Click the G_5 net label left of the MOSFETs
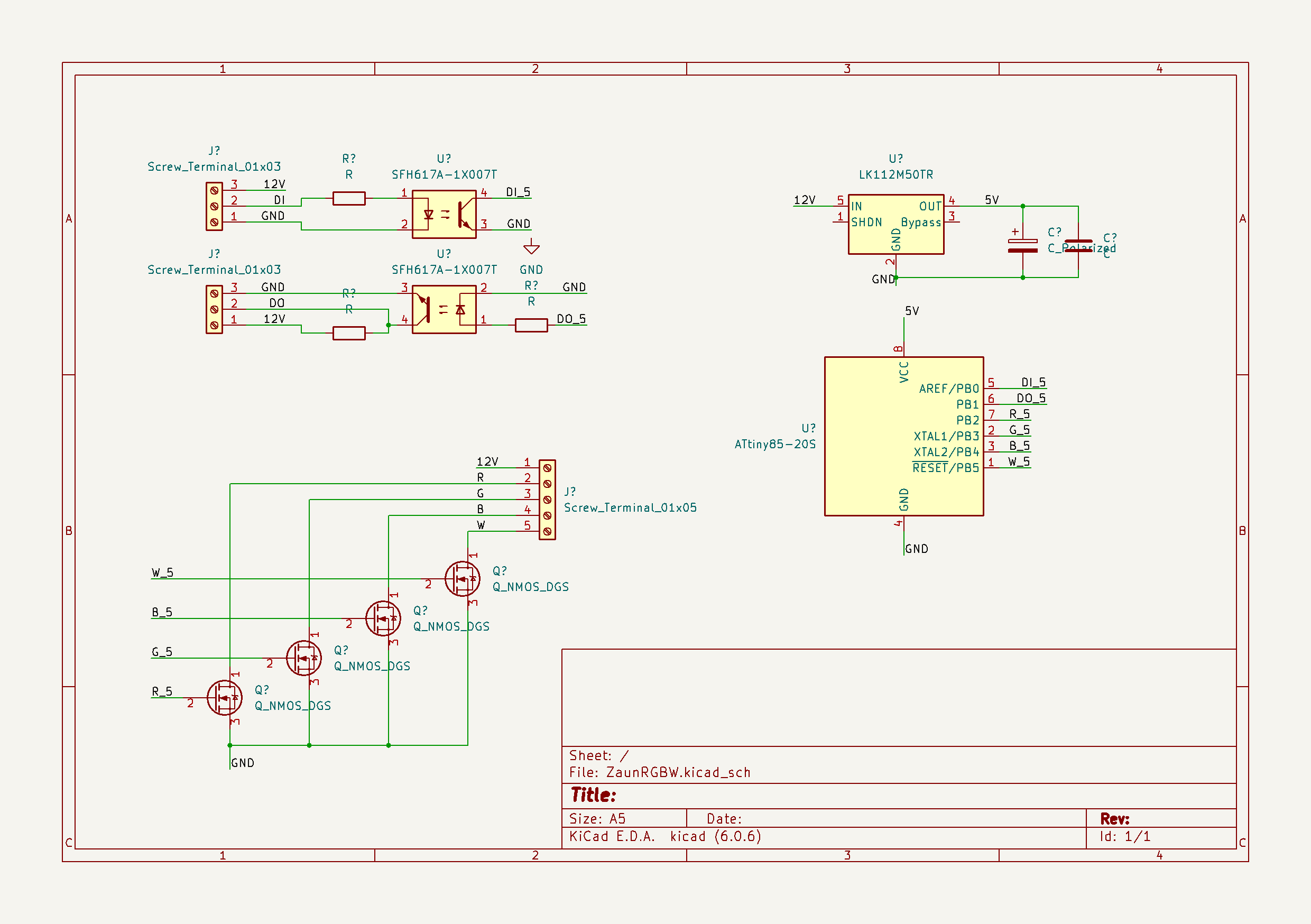This screenshot has height=924, width=1311. pyautogui.click(x=162, y=652)
